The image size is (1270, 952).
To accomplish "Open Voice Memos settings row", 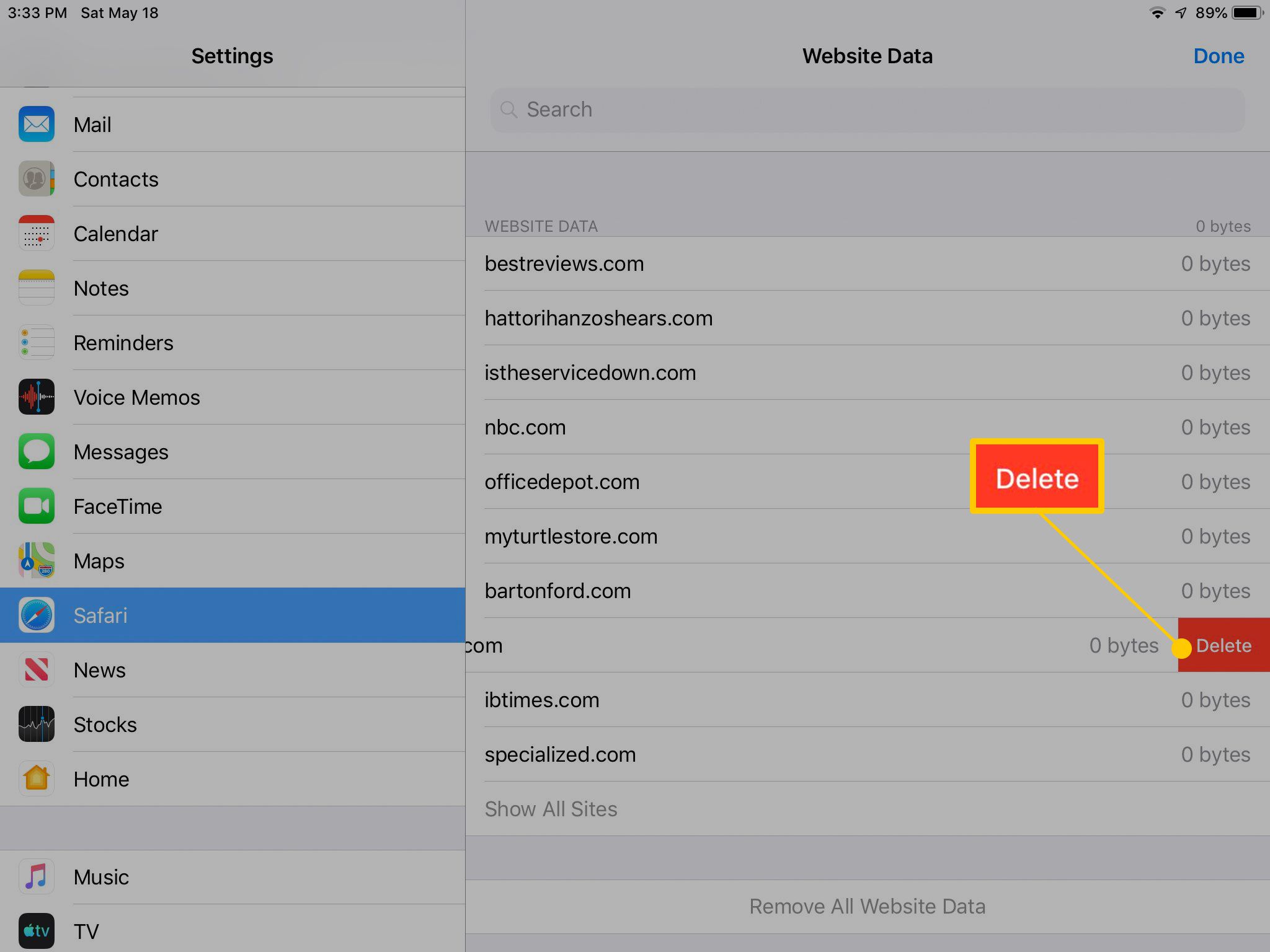I will [233, 397].
